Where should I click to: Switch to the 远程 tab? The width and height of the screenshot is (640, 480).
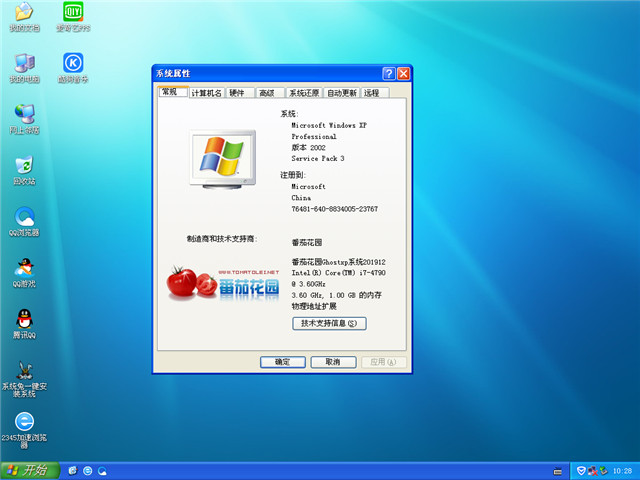[x=375, y=93]
